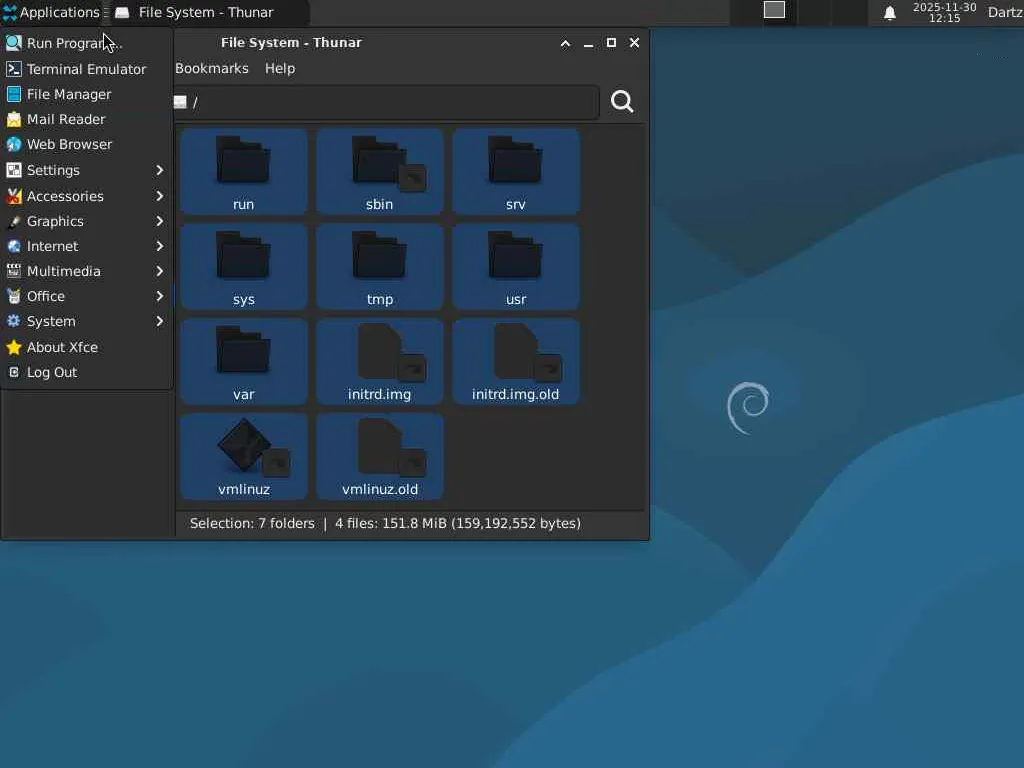1024x768 pixels.
Task: Select the usr folder
Action: [x=516, y=264]
